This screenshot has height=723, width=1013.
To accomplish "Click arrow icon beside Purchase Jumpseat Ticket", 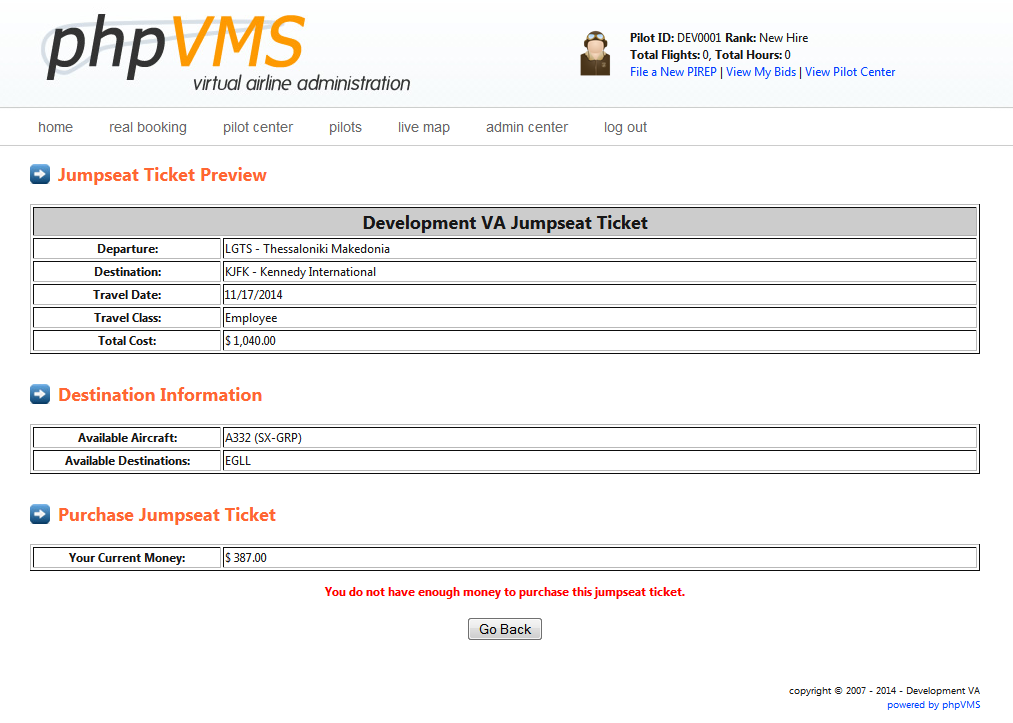I will click(40, 514).
